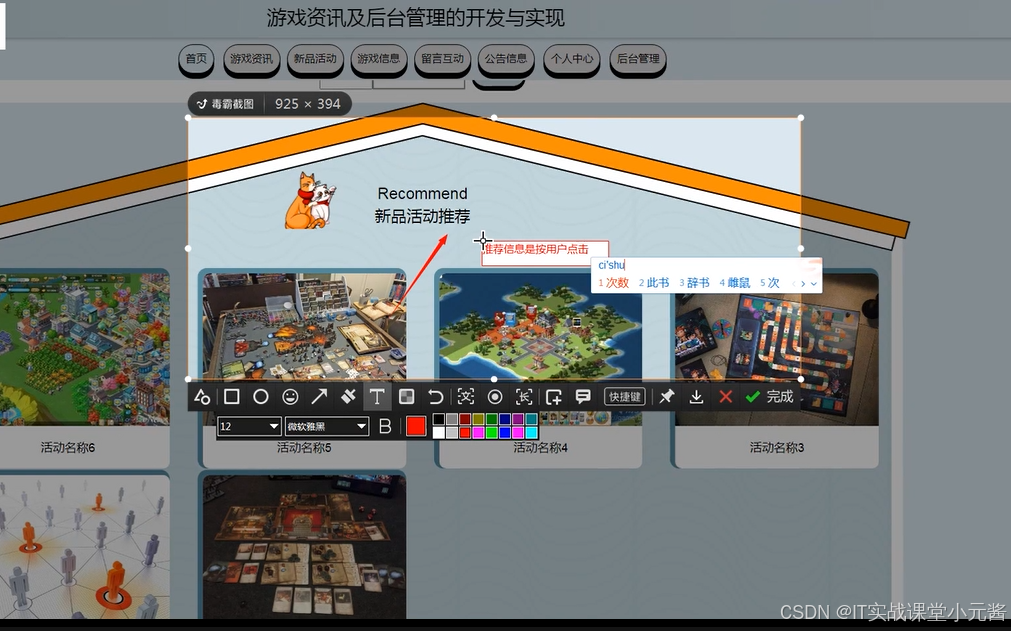Show next IME candidate page arrow

(x=803, y=284)
